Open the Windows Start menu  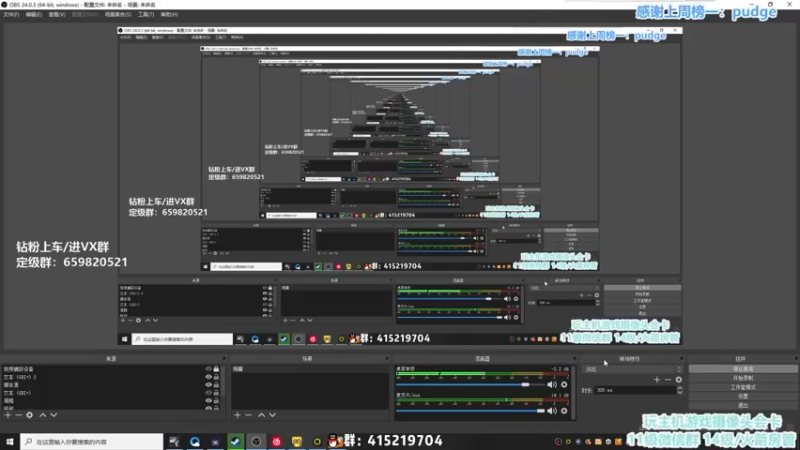tap(10, 441)
